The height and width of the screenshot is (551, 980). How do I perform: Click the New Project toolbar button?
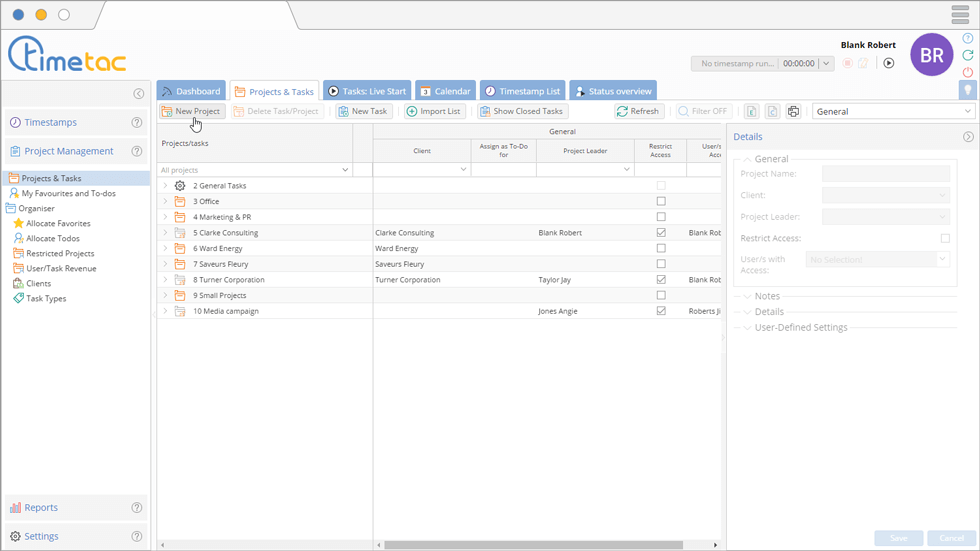coord(192,111)
